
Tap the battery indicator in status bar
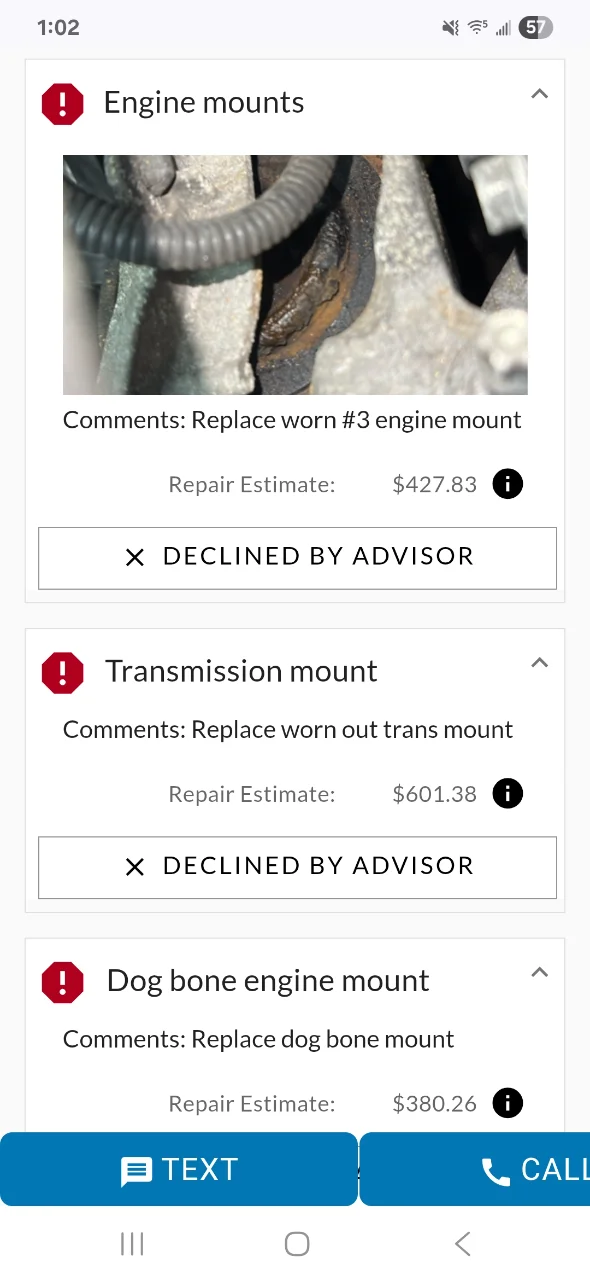click(536, 28)
